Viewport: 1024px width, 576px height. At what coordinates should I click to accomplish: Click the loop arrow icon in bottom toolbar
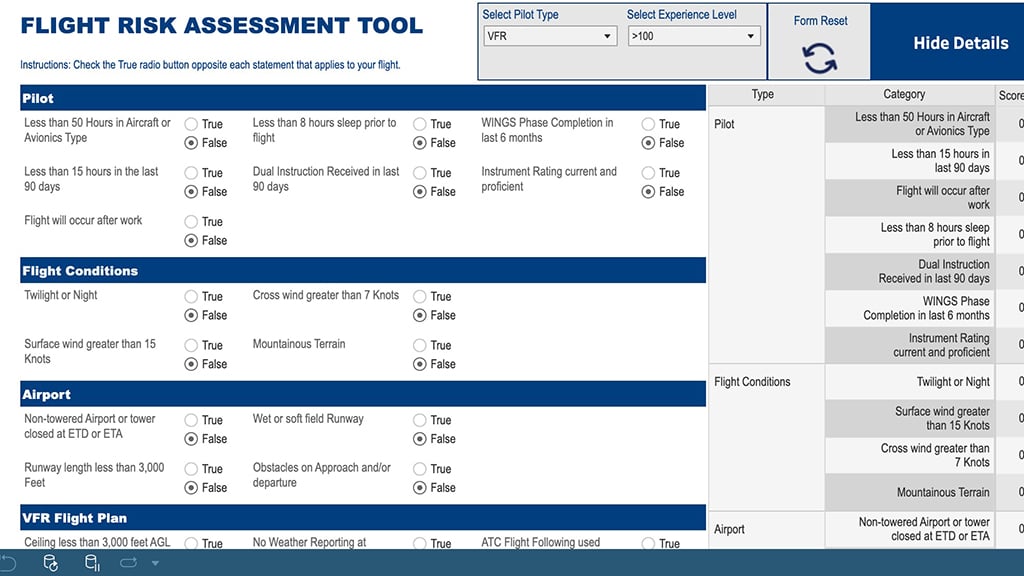pyautogui.click(x=128, y=563)
